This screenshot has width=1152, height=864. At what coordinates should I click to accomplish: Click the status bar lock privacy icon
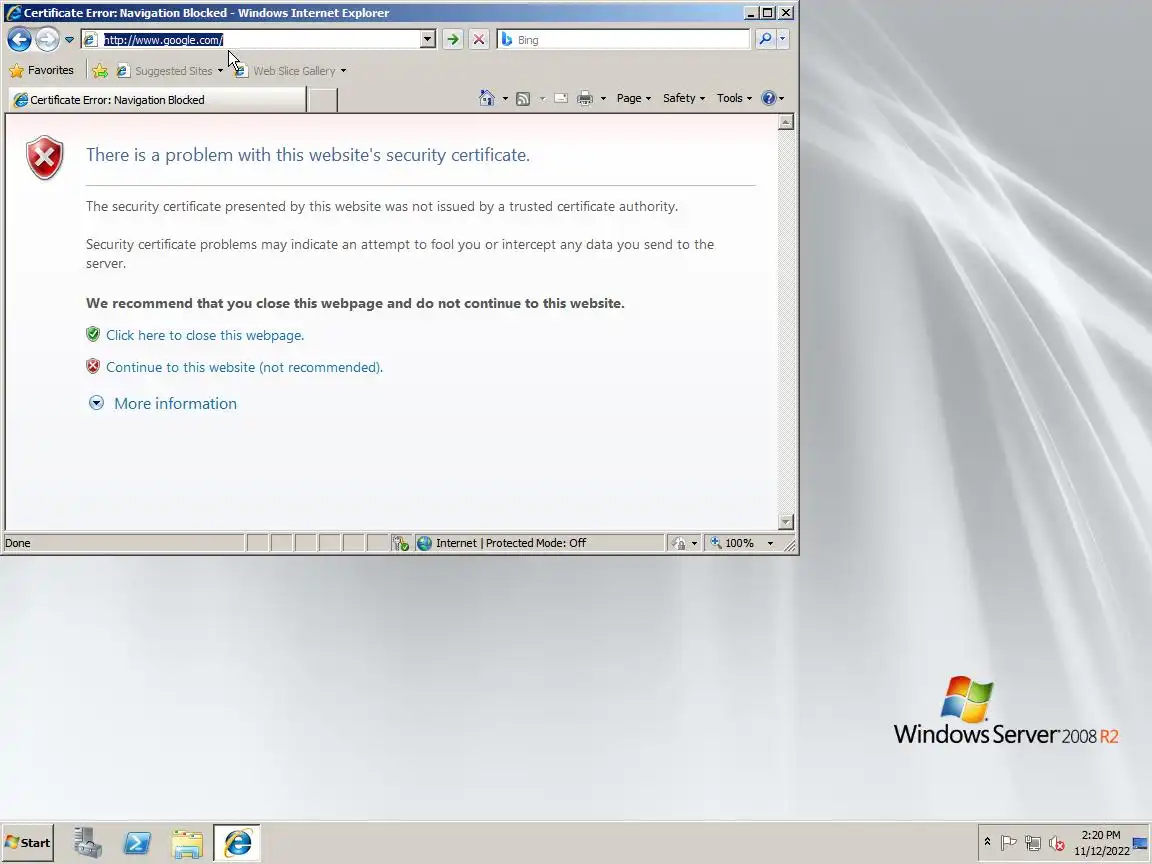pos(679,543)
